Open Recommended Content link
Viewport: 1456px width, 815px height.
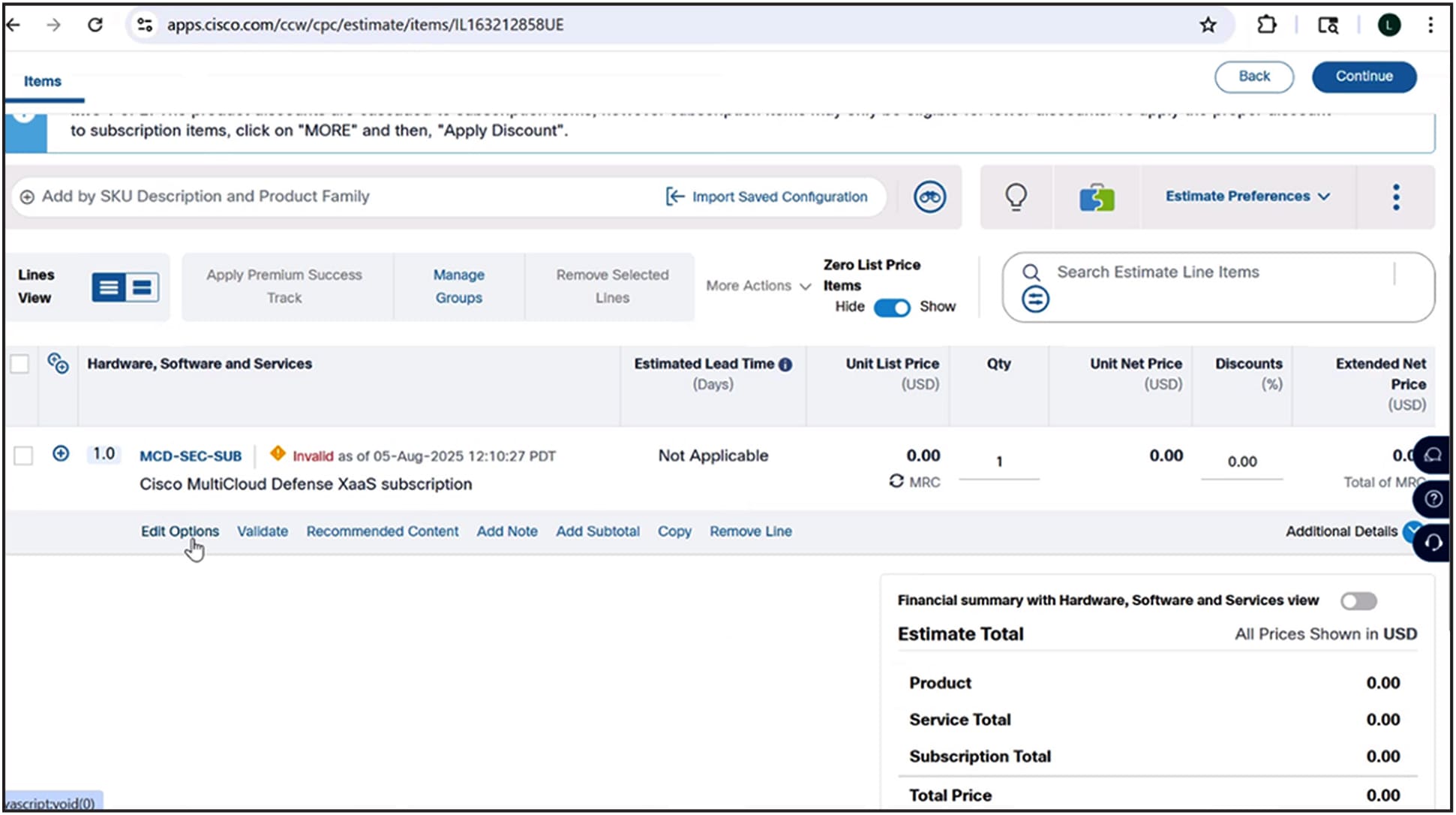[x=382, y=531]
